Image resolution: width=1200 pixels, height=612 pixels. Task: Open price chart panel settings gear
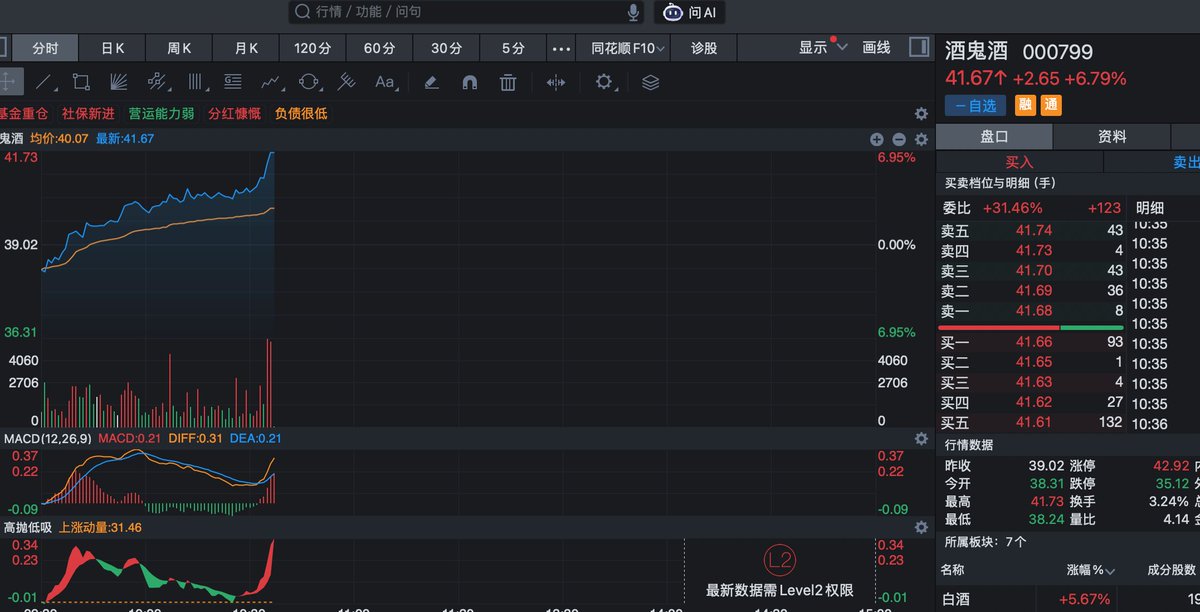click(921, 139)
